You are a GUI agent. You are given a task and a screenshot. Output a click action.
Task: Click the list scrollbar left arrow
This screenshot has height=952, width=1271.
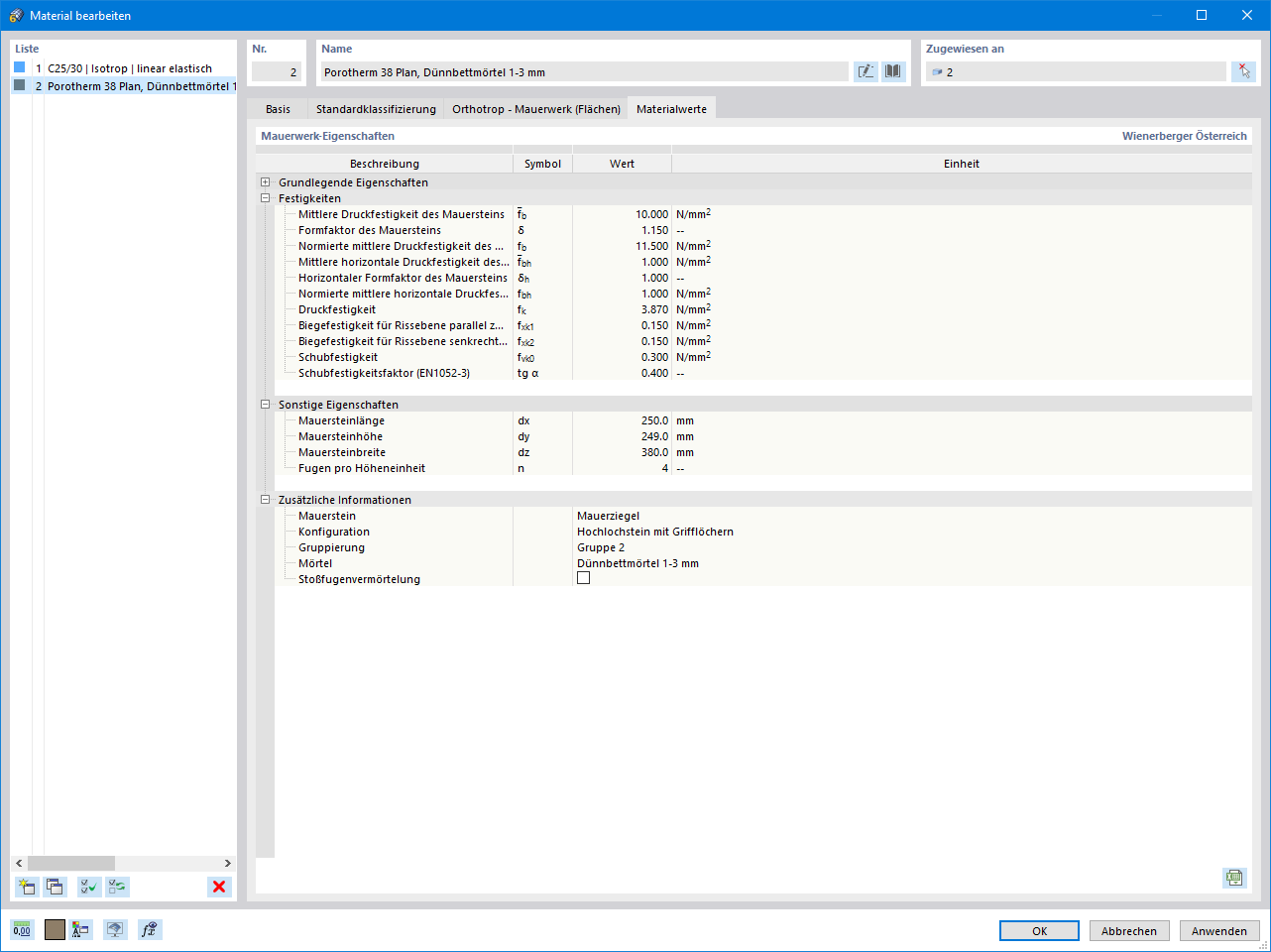19,863
